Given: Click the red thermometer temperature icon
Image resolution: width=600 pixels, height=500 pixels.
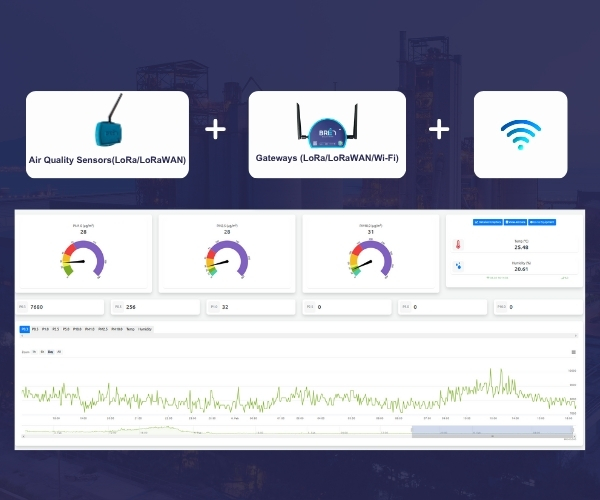Looking at the screenshot, I should pyautogui.click(x=458, y=245).
